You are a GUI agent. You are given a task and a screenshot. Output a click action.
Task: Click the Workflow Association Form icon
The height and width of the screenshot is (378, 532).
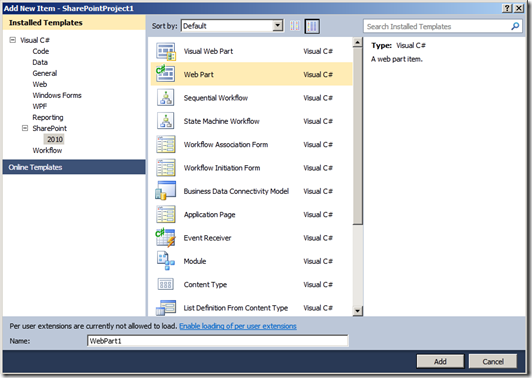point(166,145)
